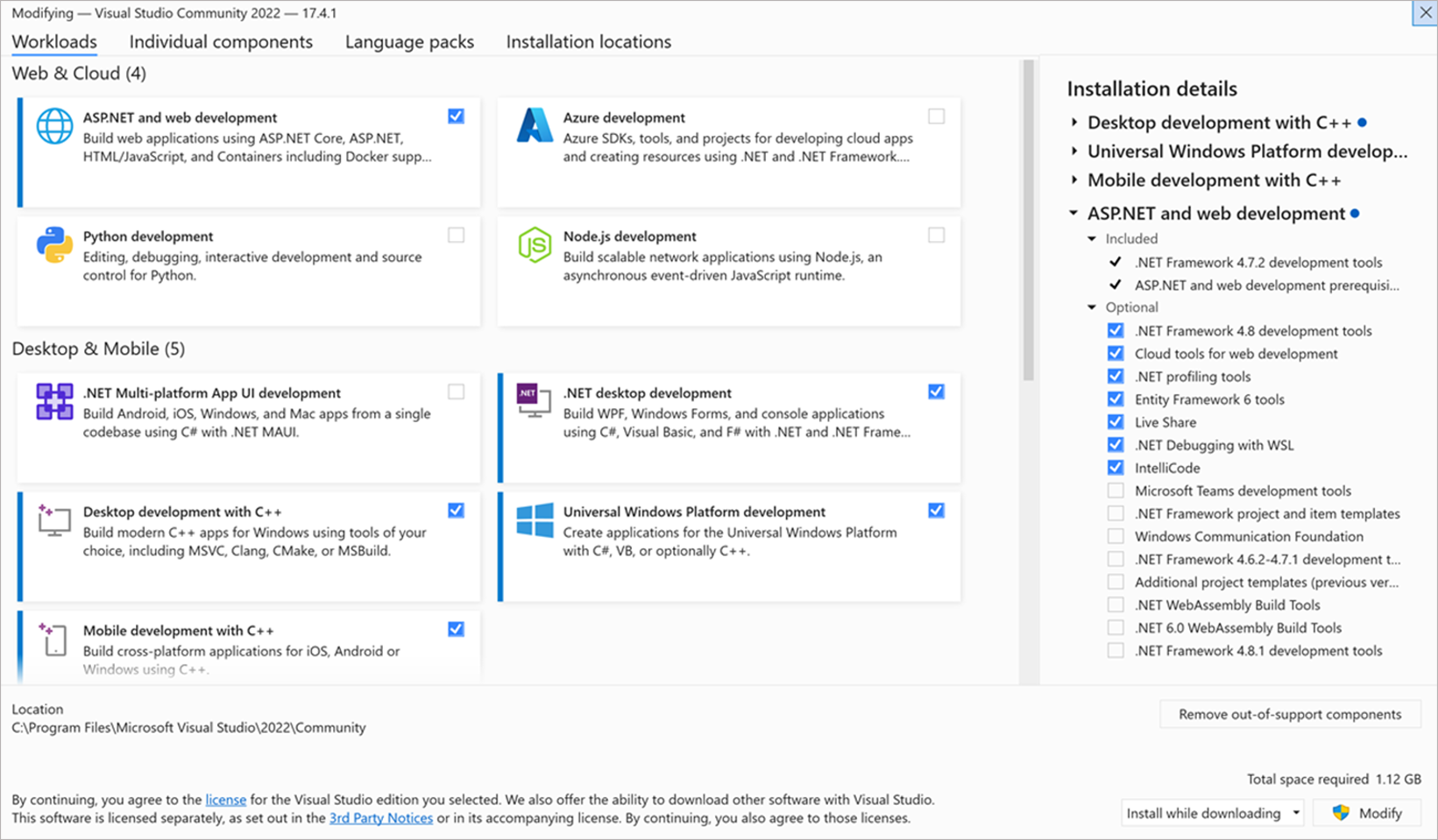Click the workloads list vertical scrollbar

[1029, 219]
